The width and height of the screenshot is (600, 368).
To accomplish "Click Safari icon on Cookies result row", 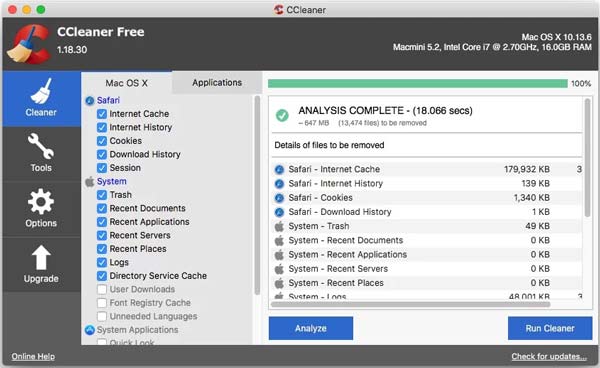I will click(x=279, y=198).
